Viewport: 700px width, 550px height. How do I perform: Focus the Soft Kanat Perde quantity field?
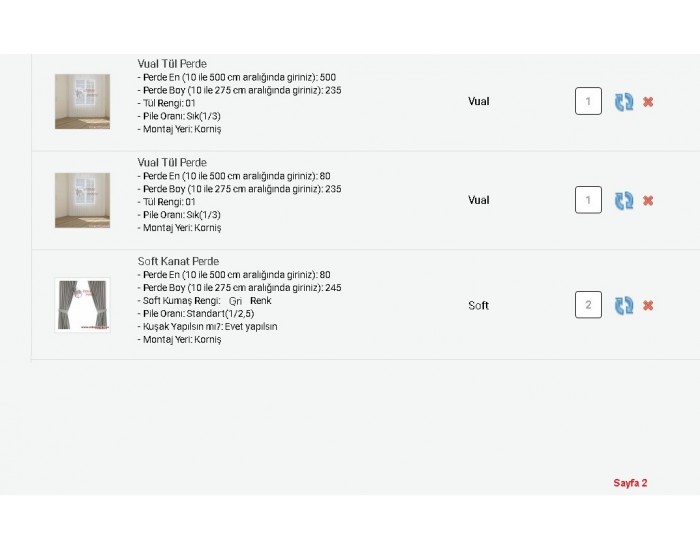click(588, 305)
